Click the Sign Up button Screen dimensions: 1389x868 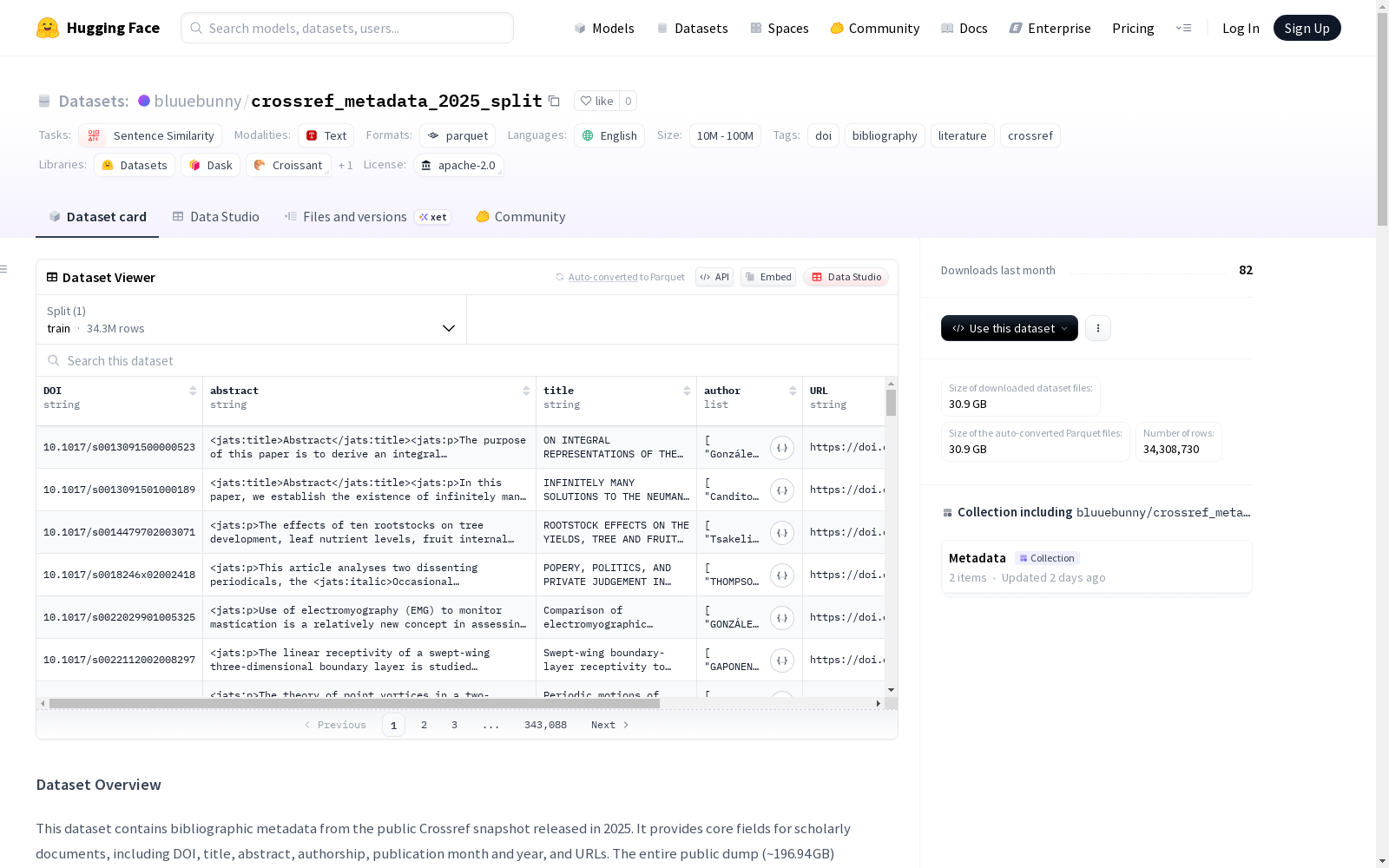[1307, 28]
